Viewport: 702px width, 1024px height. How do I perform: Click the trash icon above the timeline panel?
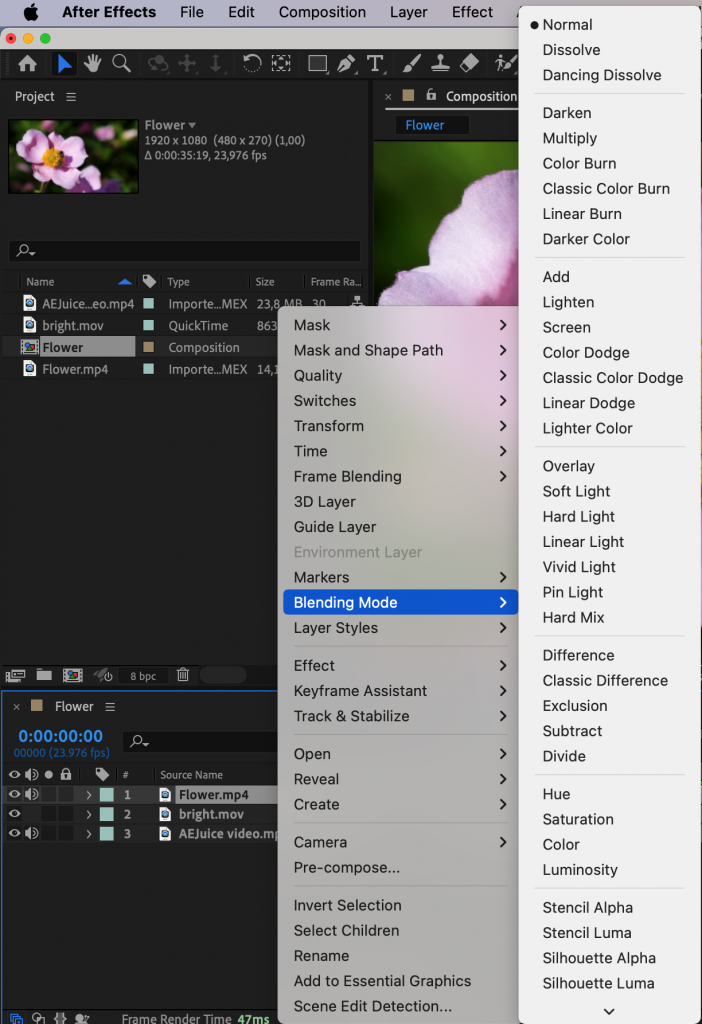183,675
